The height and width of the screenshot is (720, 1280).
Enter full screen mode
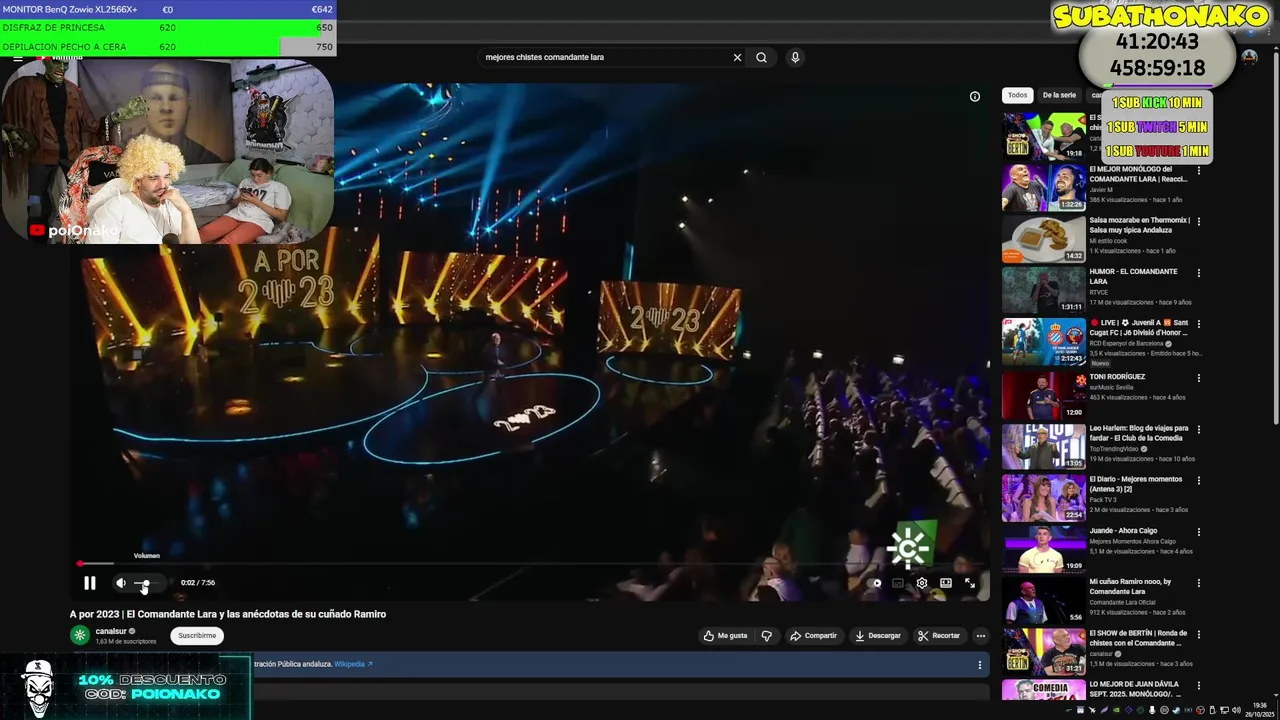[970, 583]
